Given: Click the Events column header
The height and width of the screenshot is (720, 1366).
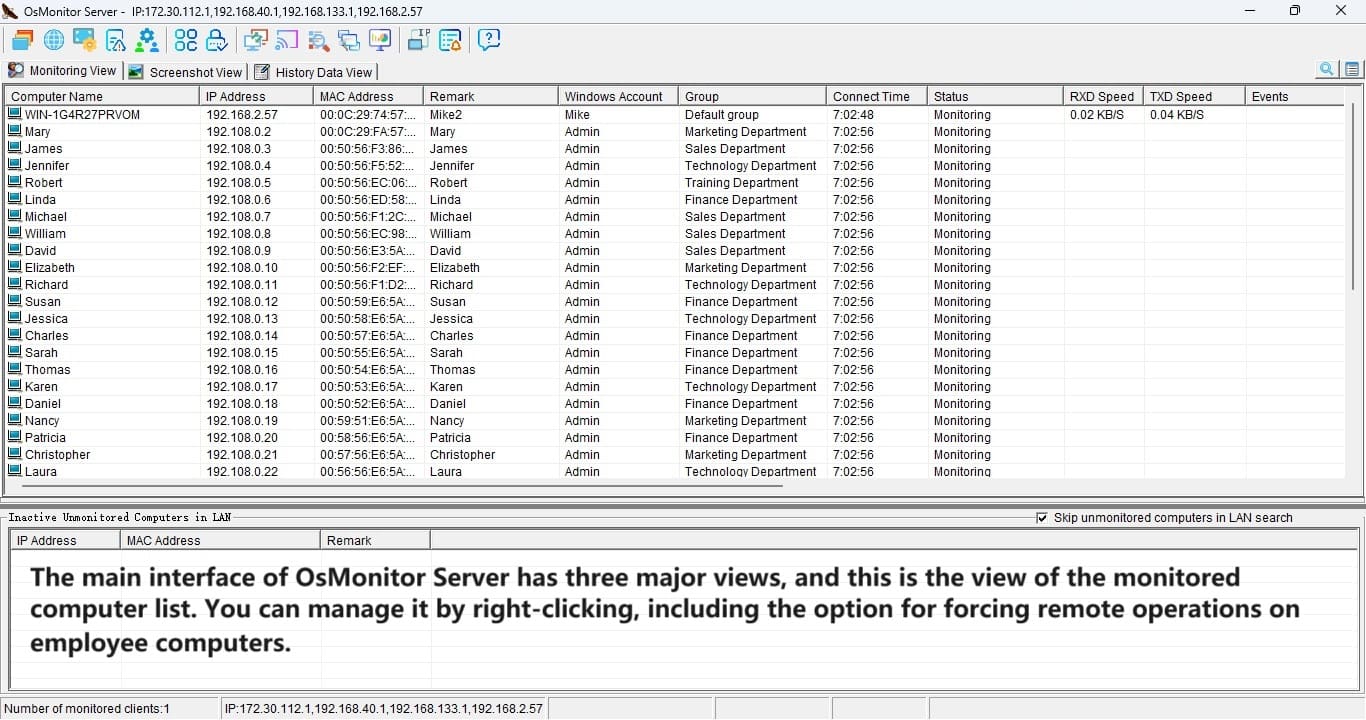Looking at the screenshot, I should click(1294, 96).
